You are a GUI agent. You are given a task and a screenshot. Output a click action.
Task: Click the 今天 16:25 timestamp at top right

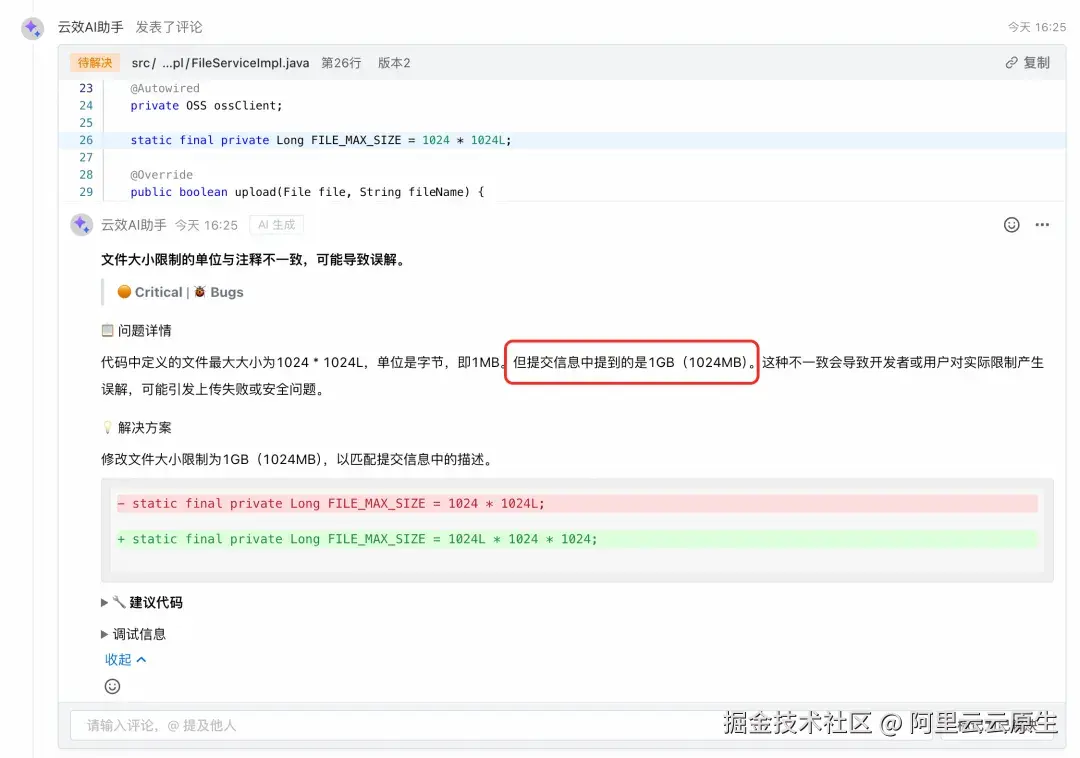1037,27
